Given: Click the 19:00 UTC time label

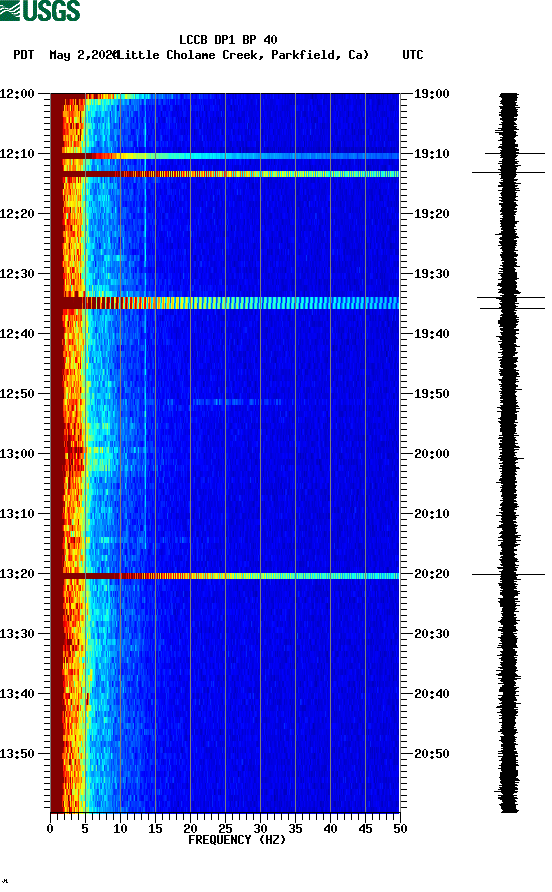Looking at the screenshot, I should (x=431, y=94).
